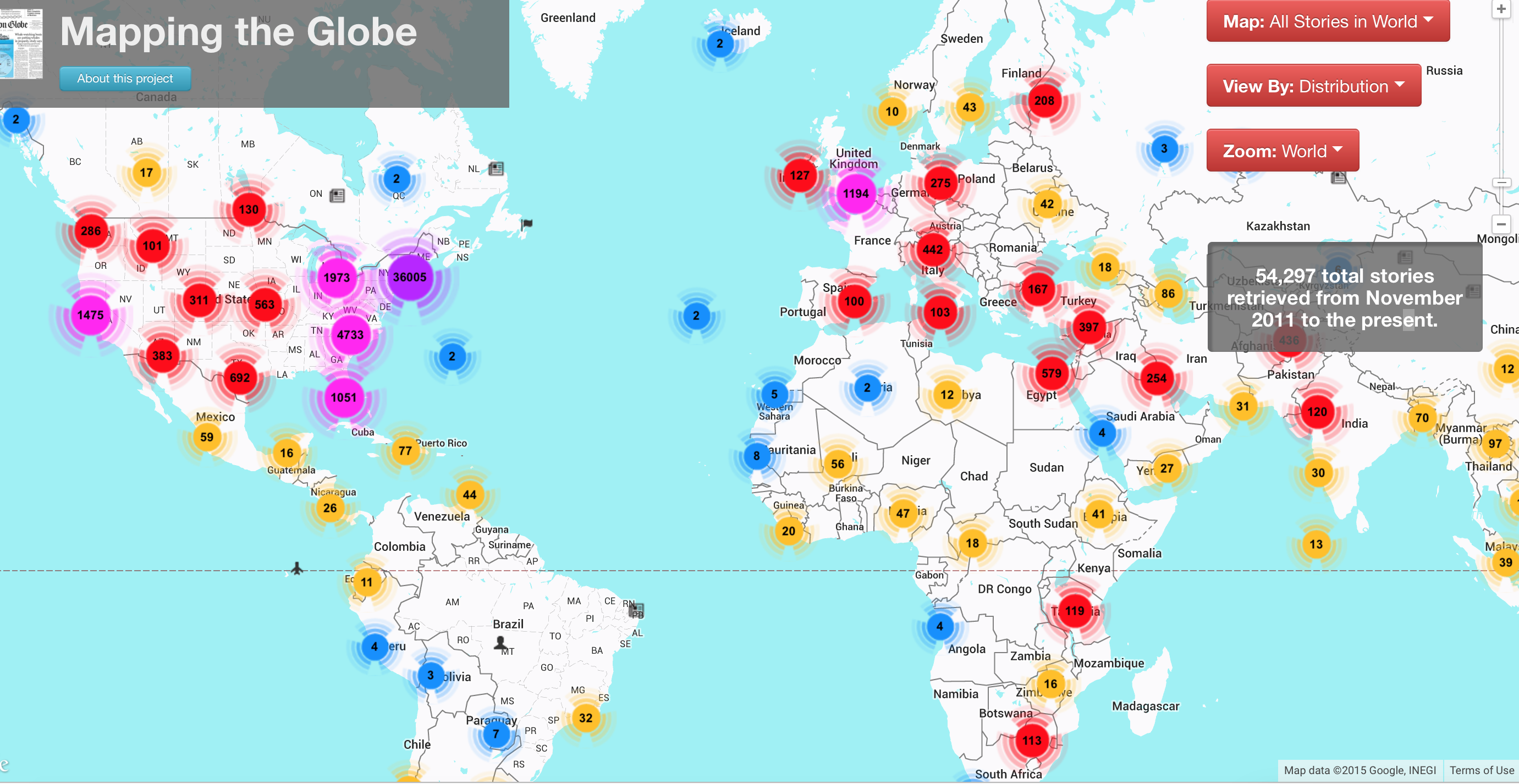This screenshot has width=1519, height=784.
Task: Click the map zoom out minus button
Action: [1501, 224]
